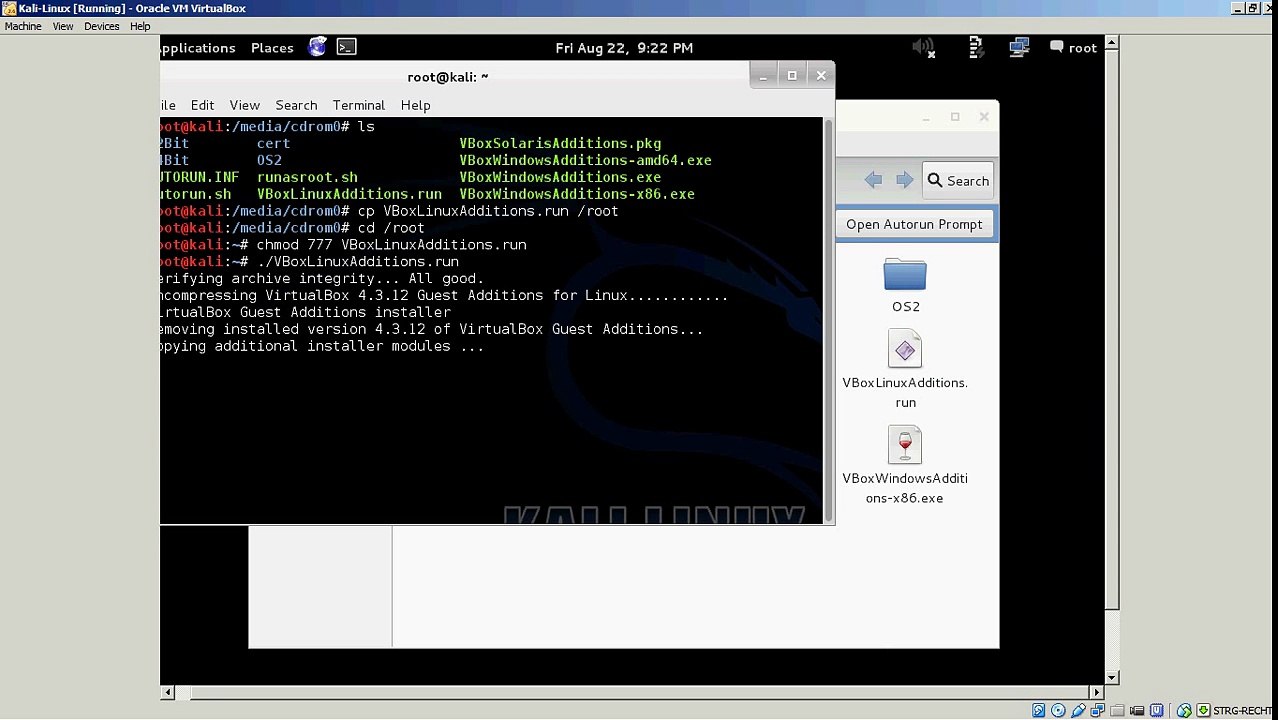Image resolution: width=1278 pixels, height=720 pixels.
Task: Maximize the file manager window
Action: (955, 117)
